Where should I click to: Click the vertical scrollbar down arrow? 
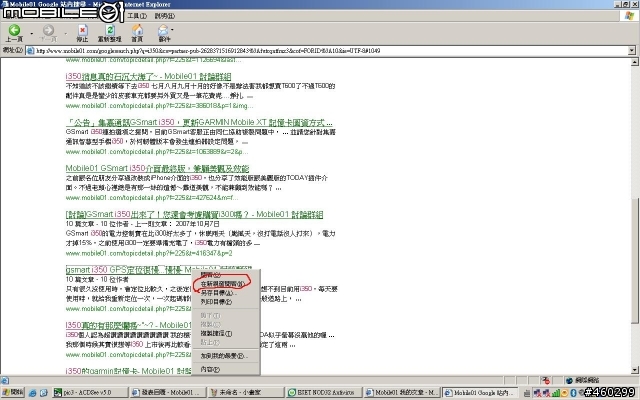point(635,370)
